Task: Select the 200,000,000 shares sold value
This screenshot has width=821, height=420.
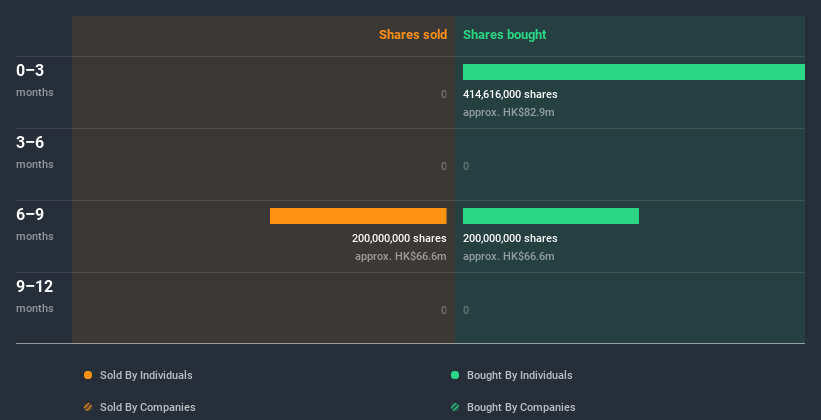Action: 399,238
